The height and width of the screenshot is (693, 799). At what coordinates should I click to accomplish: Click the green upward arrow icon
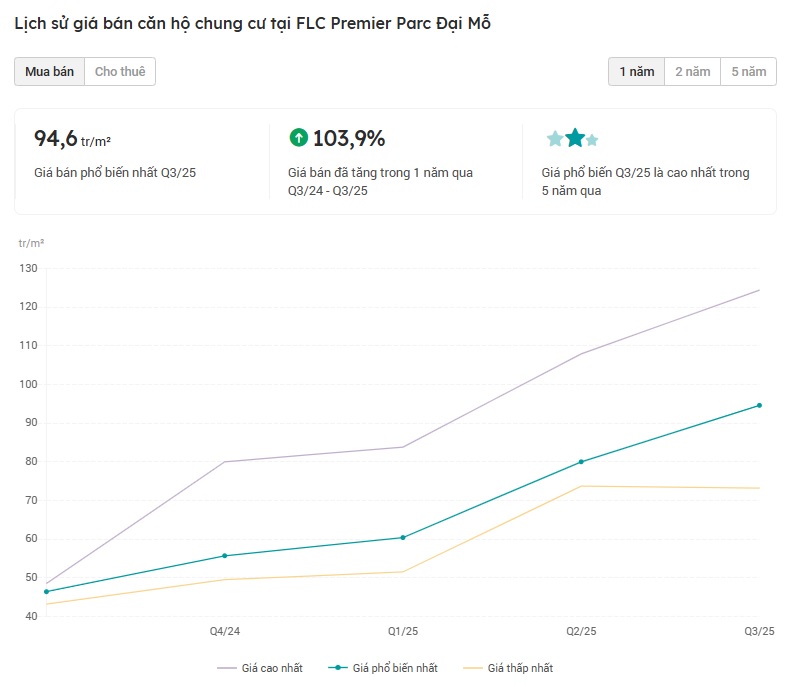coord(298,138)
